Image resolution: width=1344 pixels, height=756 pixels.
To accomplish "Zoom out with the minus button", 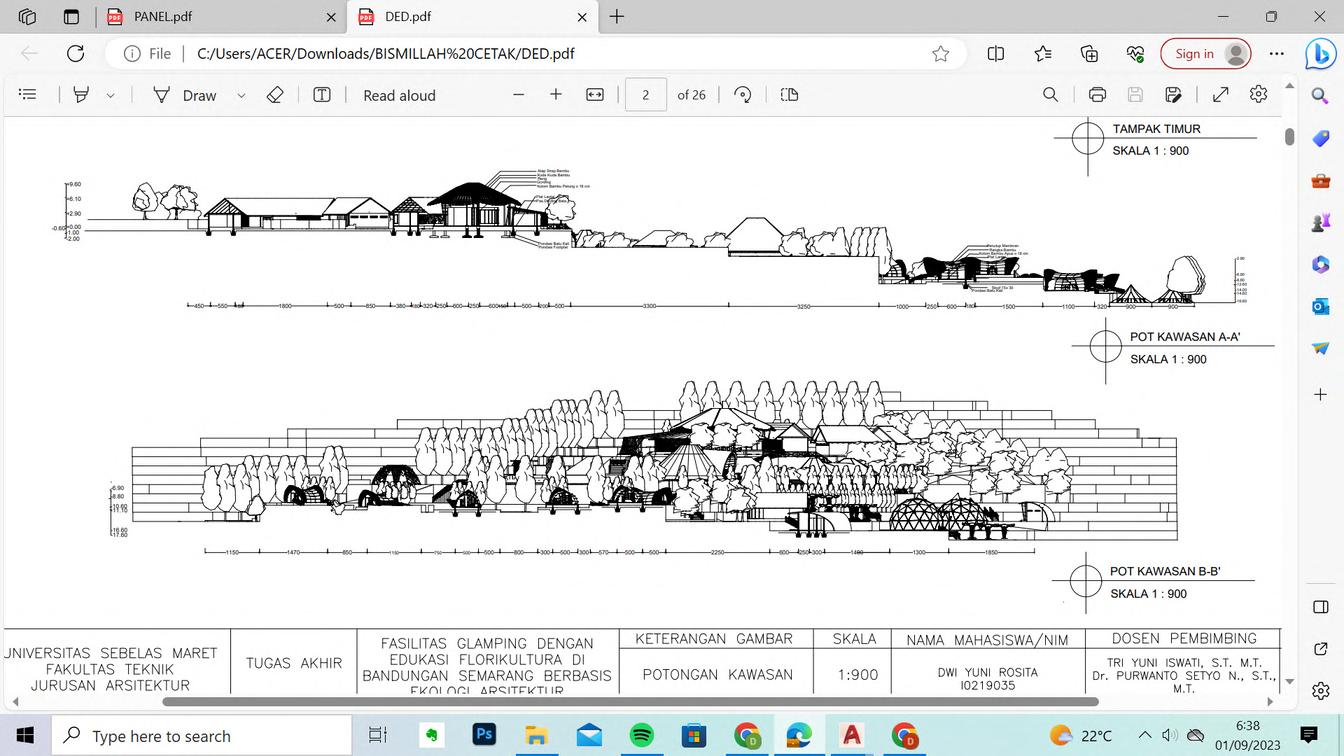I will pos(518,95).
